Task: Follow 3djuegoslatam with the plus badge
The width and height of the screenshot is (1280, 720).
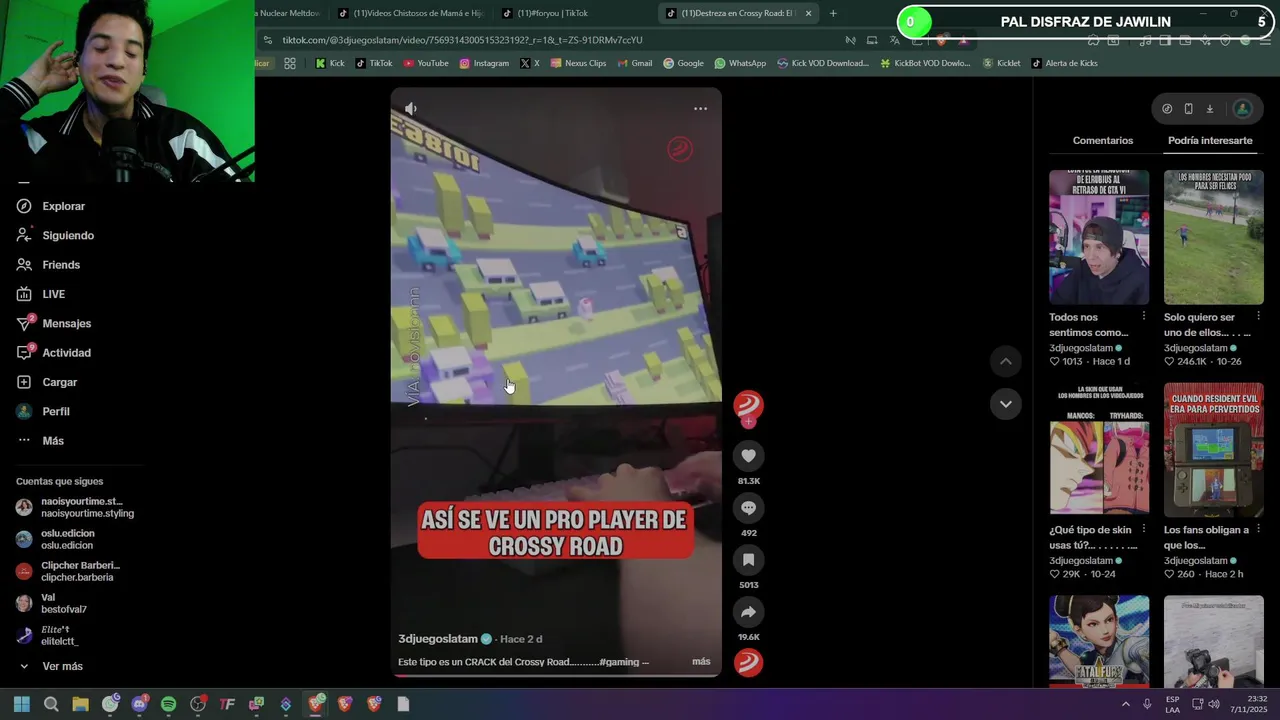Action: click(x=748, y=422)
